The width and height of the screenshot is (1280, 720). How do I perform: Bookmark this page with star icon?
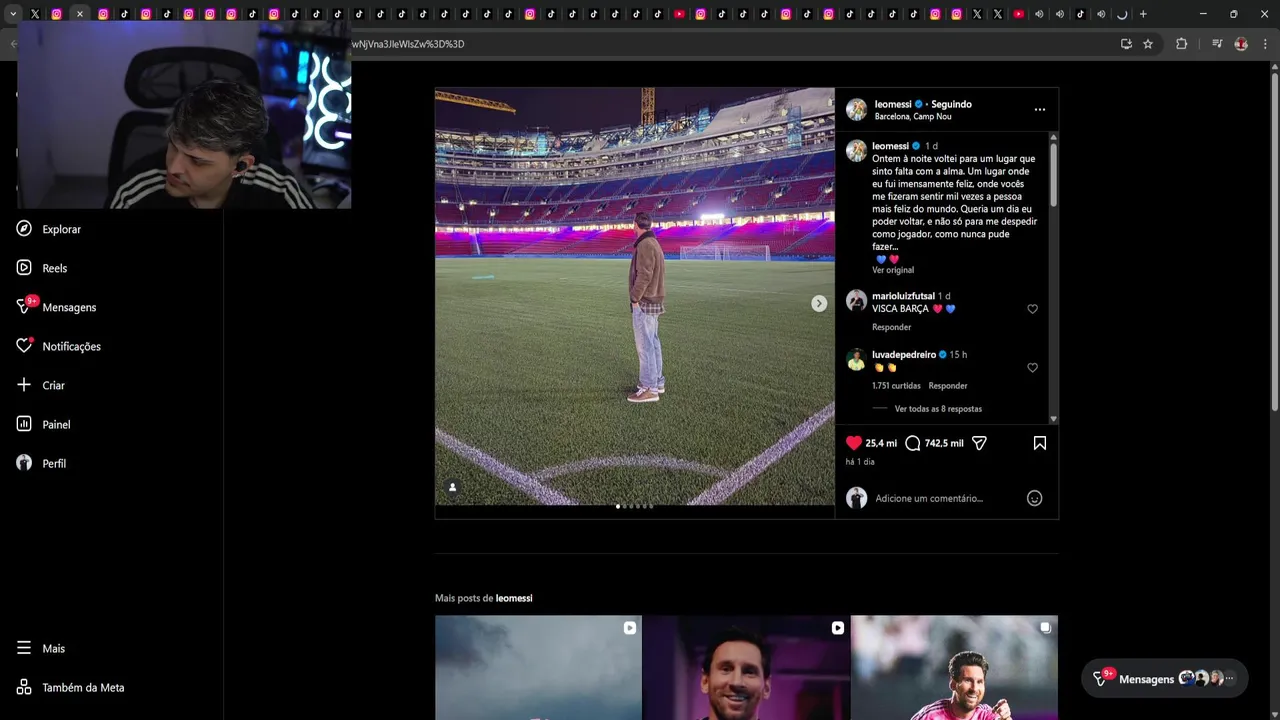click(x=1148, y=44)
